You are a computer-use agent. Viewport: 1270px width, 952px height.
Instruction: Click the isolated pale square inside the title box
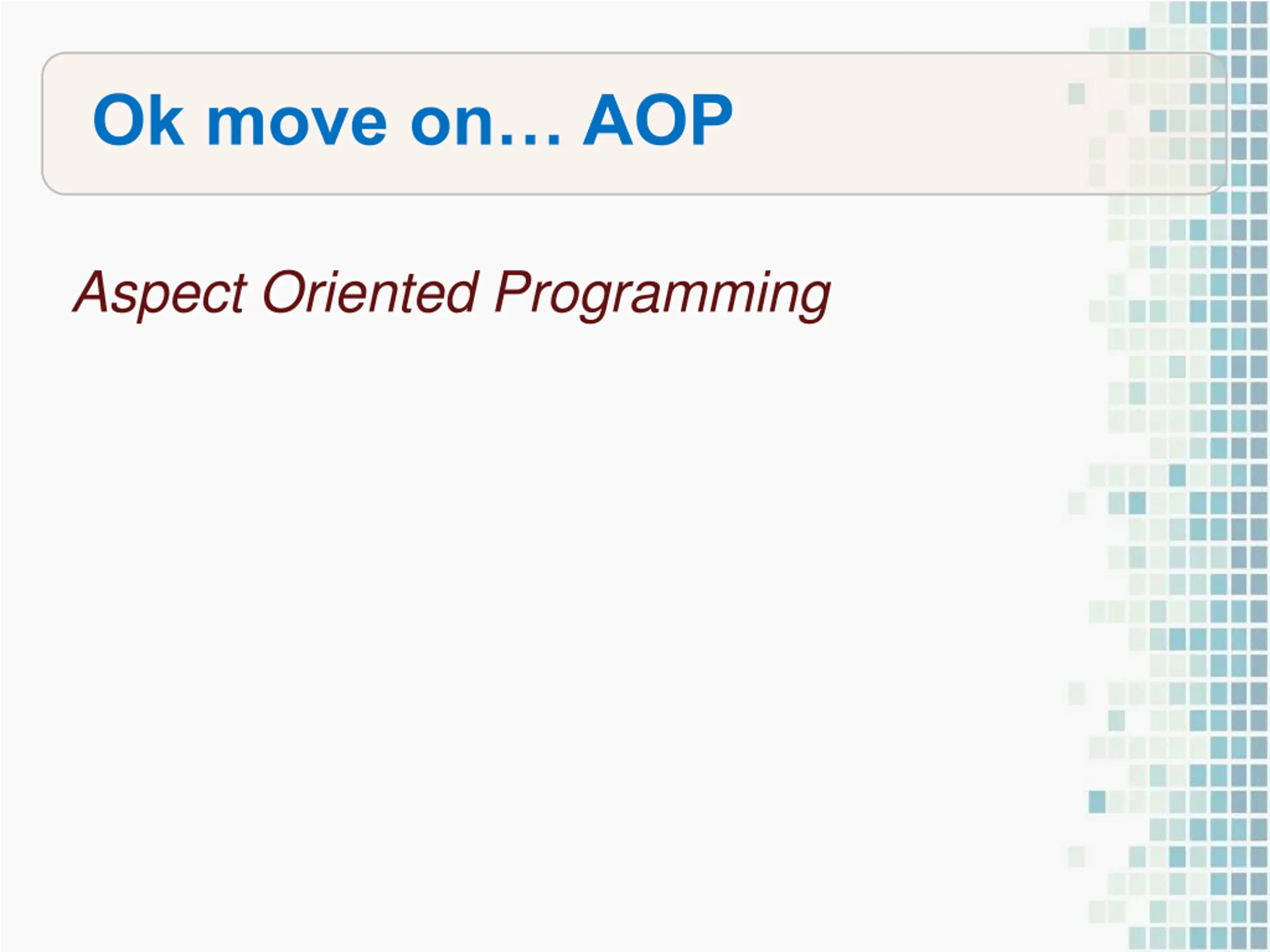coord(1077,94)
